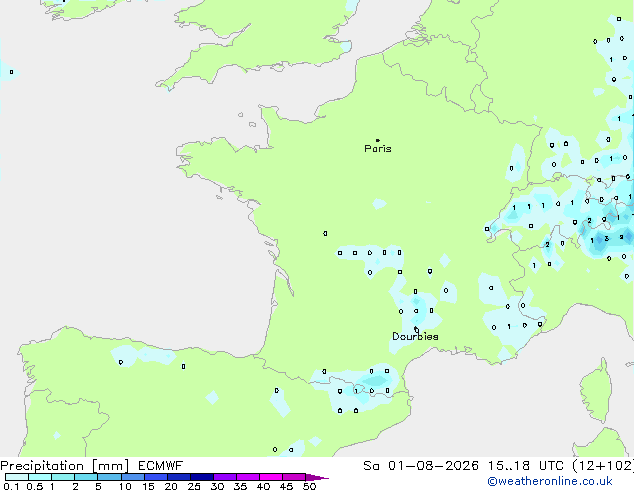Open the weatheronline.co.uk copyright link
The image size is (634, 490).
click(550, 481)
